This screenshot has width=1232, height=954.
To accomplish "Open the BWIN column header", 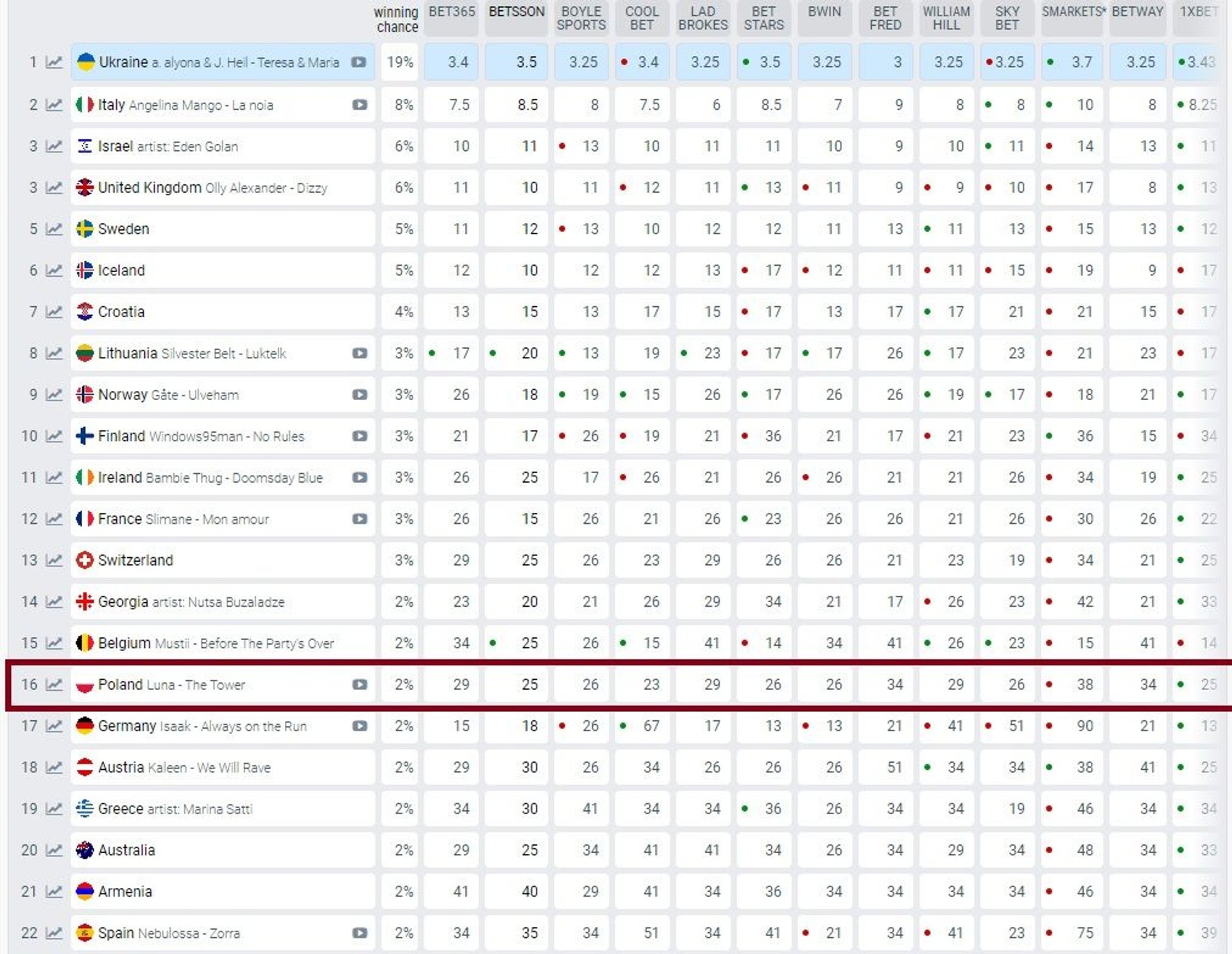I will tap(825, 19).
